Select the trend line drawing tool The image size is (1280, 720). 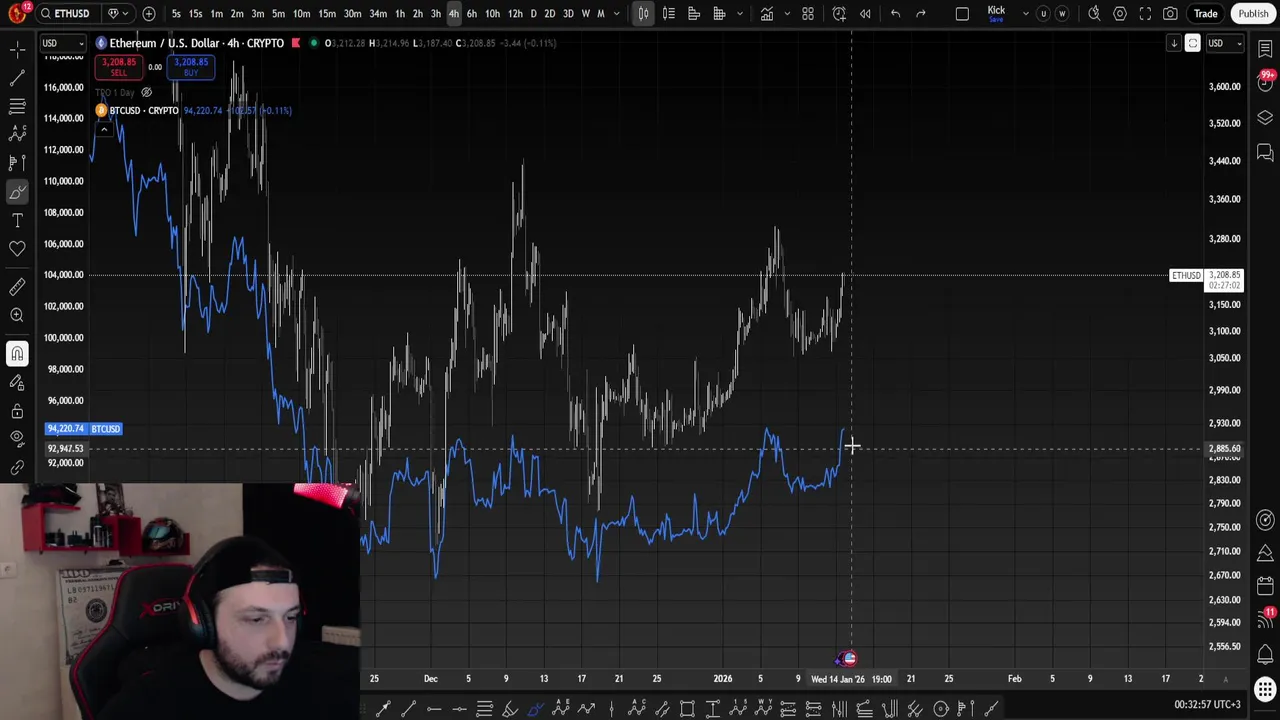click(17, 78)
